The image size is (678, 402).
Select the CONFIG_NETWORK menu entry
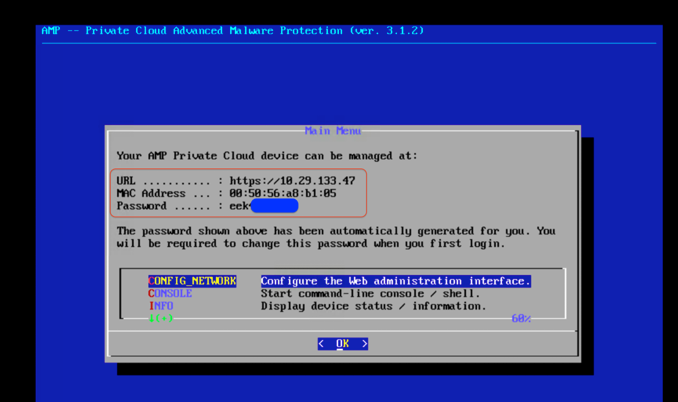click(x=192, y=281)
